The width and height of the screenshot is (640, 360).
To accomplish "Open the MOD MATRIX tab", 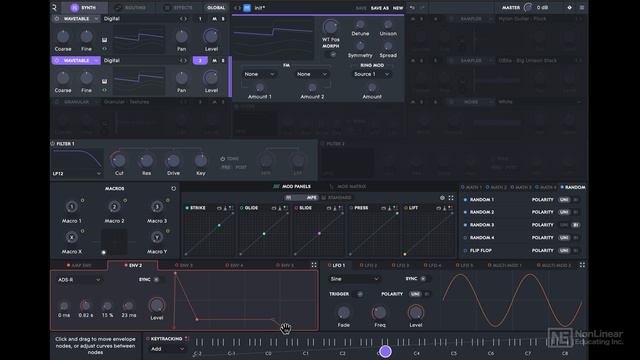I will [x=348, y=187].
